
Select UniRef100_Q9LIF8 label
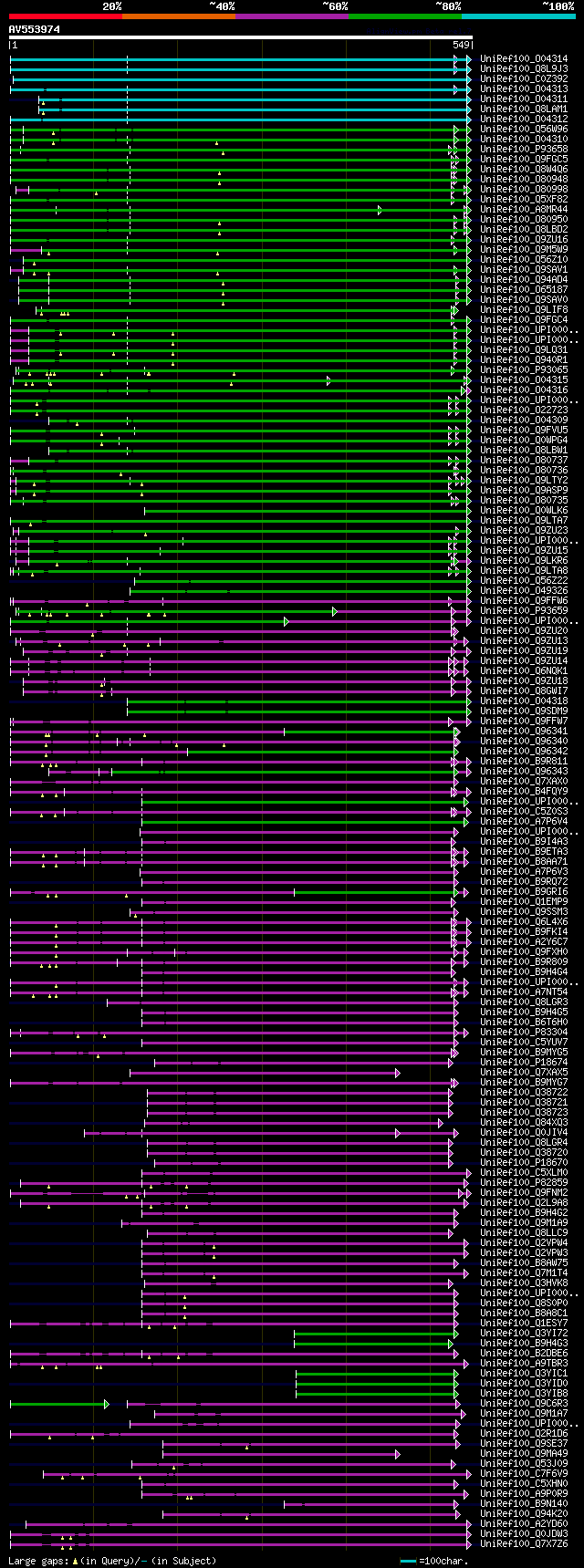click(524, 309)
